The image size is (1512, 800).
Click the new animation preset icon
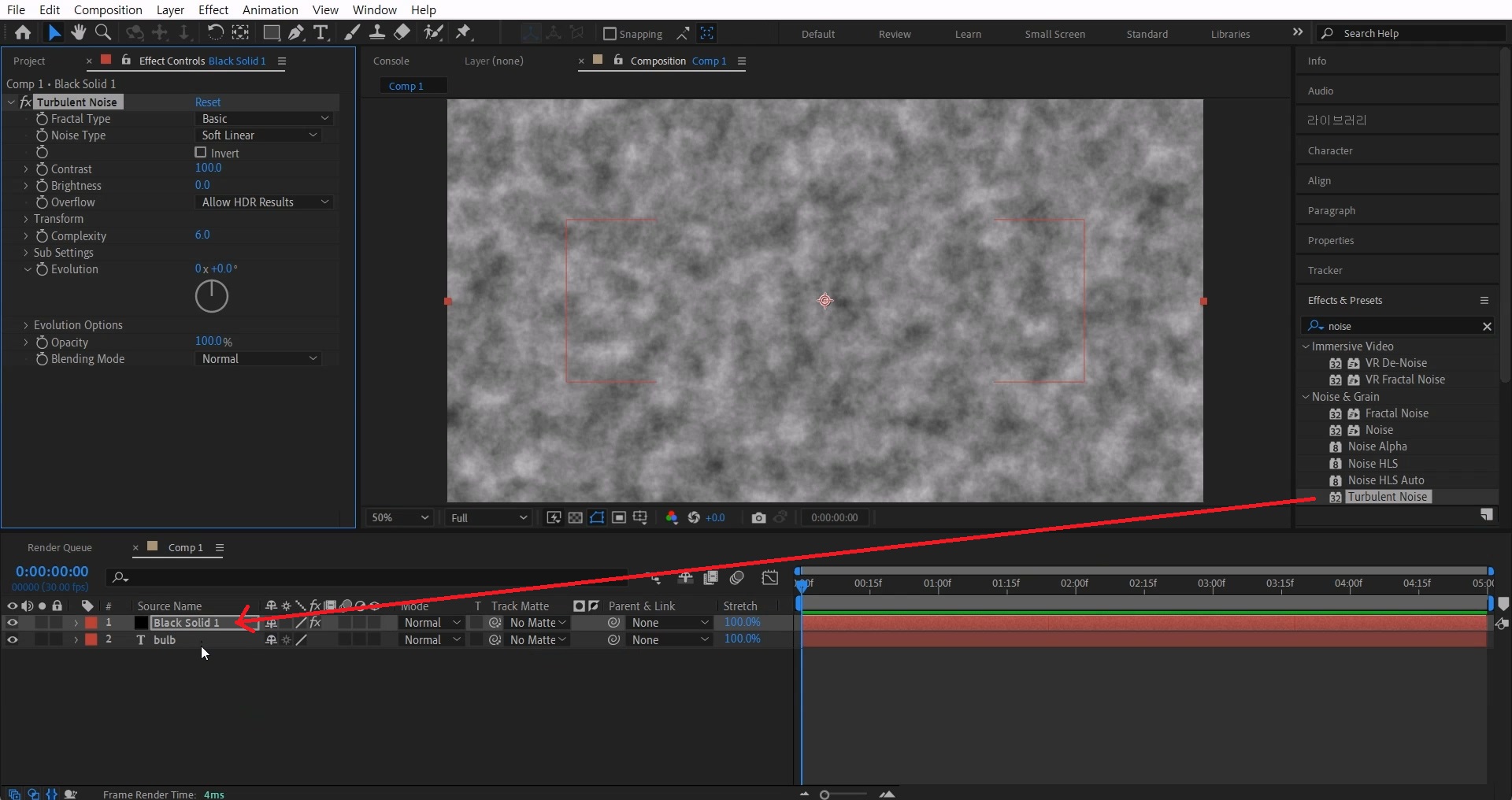coord(1487,514)
